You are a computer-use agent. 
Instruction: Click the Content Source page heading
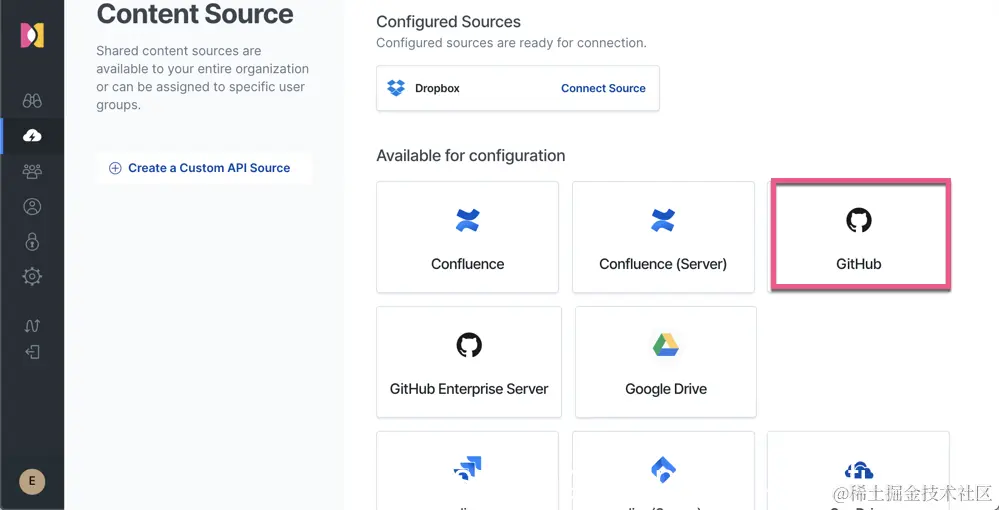click(x=195, y=14)
